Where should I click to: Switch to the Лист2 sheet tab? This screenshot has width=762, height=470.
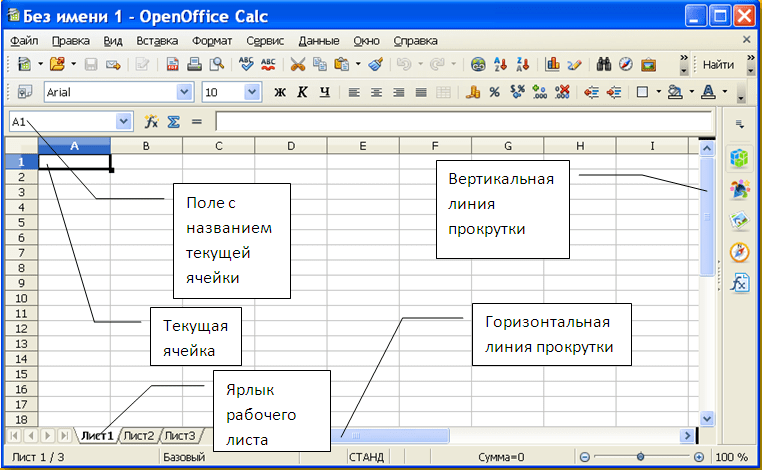click(x=139, y=435)
